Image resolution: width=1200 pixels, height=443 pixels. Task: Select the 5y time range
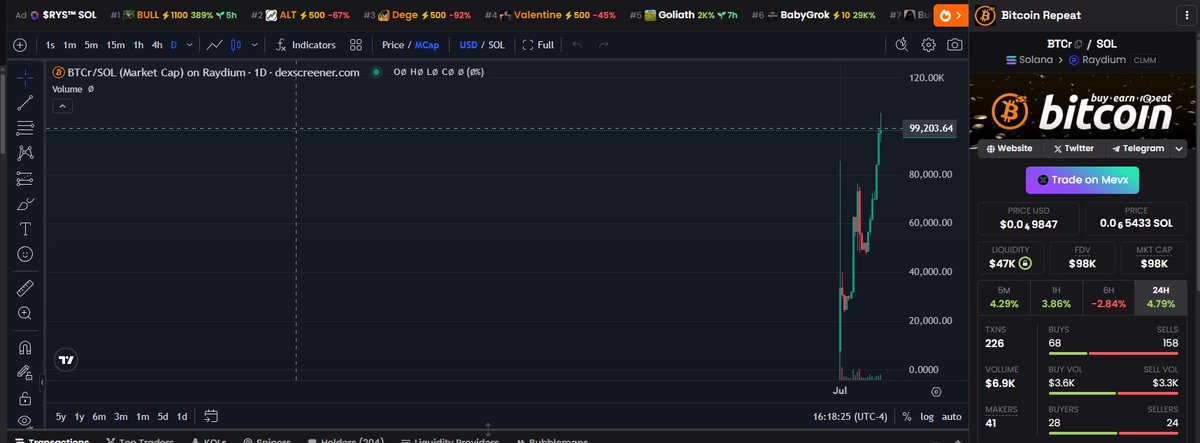(x=61, y=416)
